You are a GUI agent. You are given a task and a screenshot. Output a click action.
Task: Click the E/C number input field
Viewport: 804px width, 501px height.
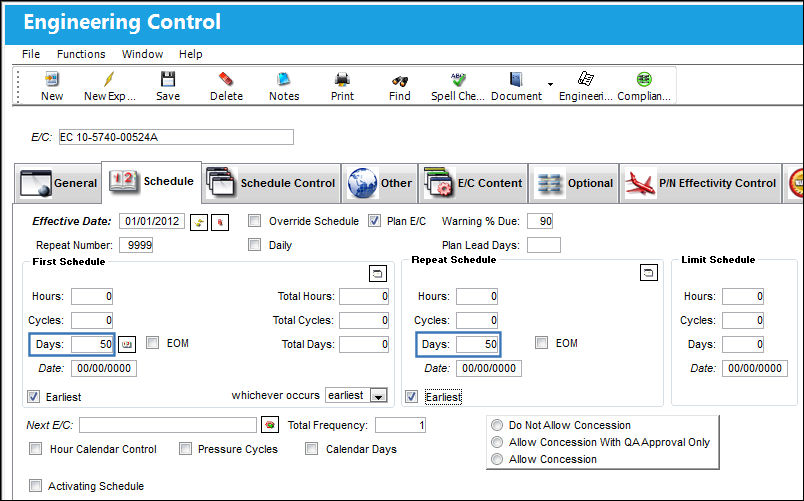tap(176, 137)
